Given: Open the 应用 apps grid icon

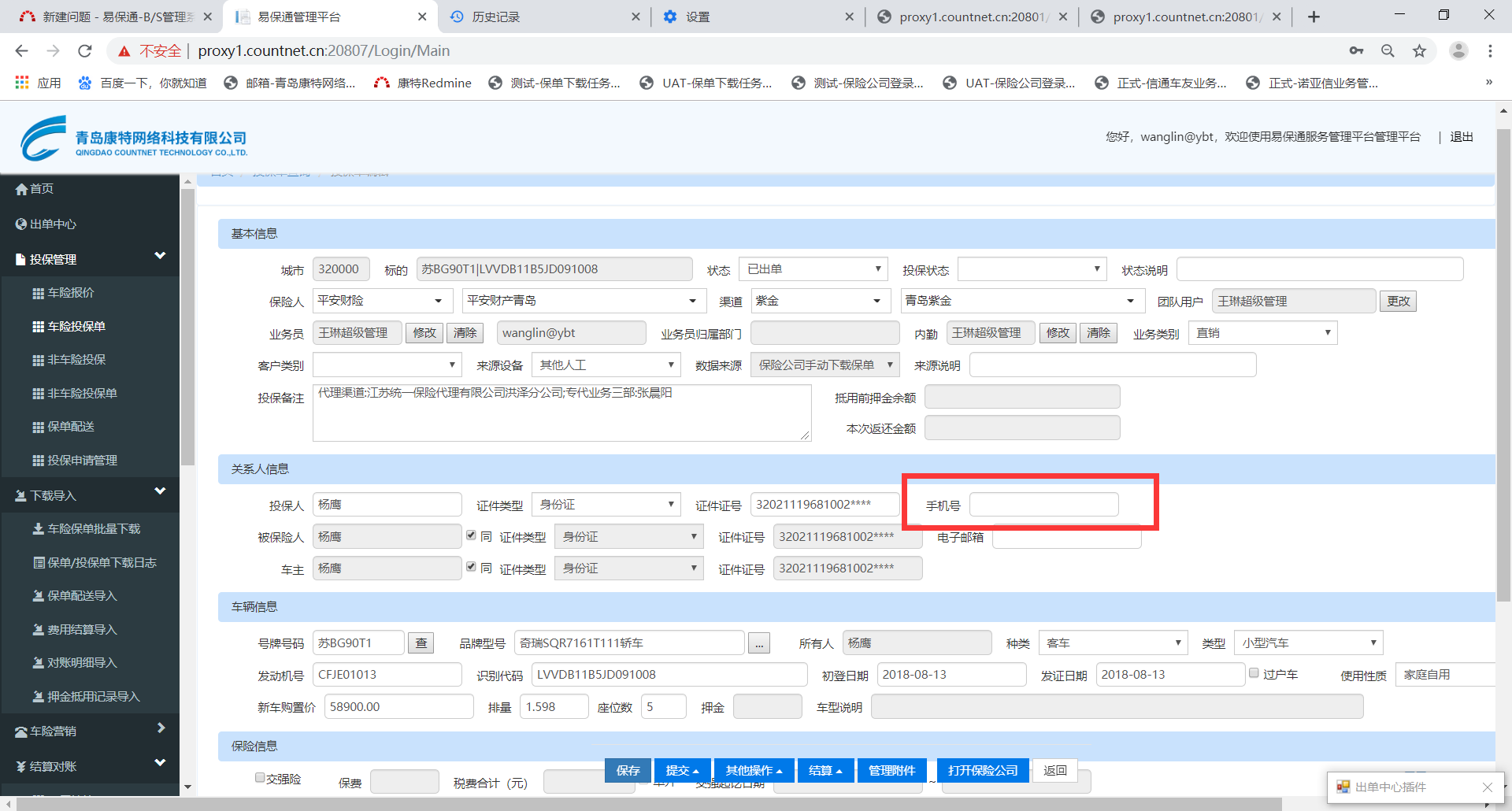Looking at the screenshot, I should click(22, 83).
